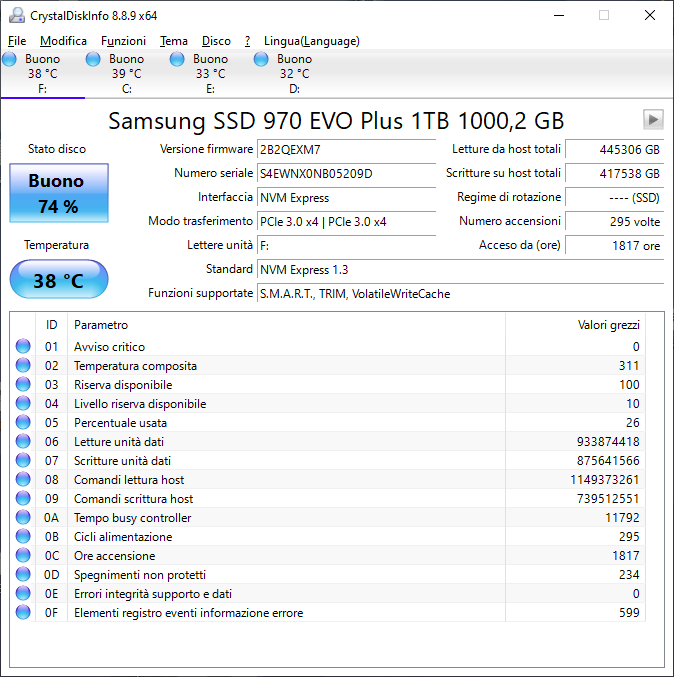Click status icon for Spegnimenti non protetti

pos(23,574)
